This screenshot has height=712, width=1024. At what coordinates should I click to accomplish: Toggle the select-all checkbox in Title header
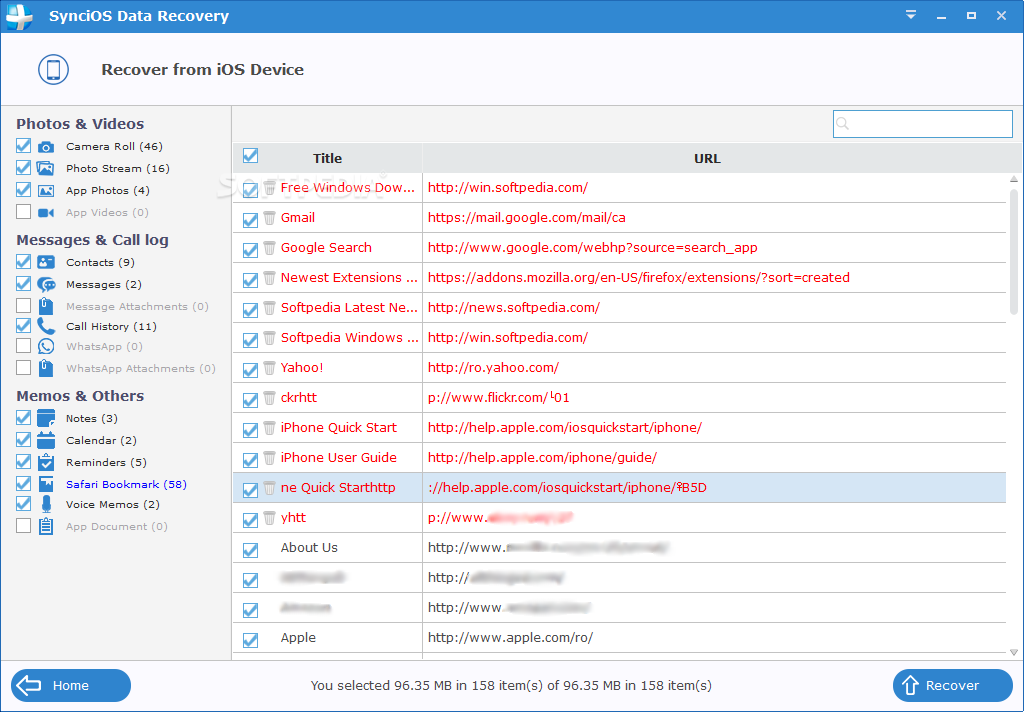tap(250, 156)
